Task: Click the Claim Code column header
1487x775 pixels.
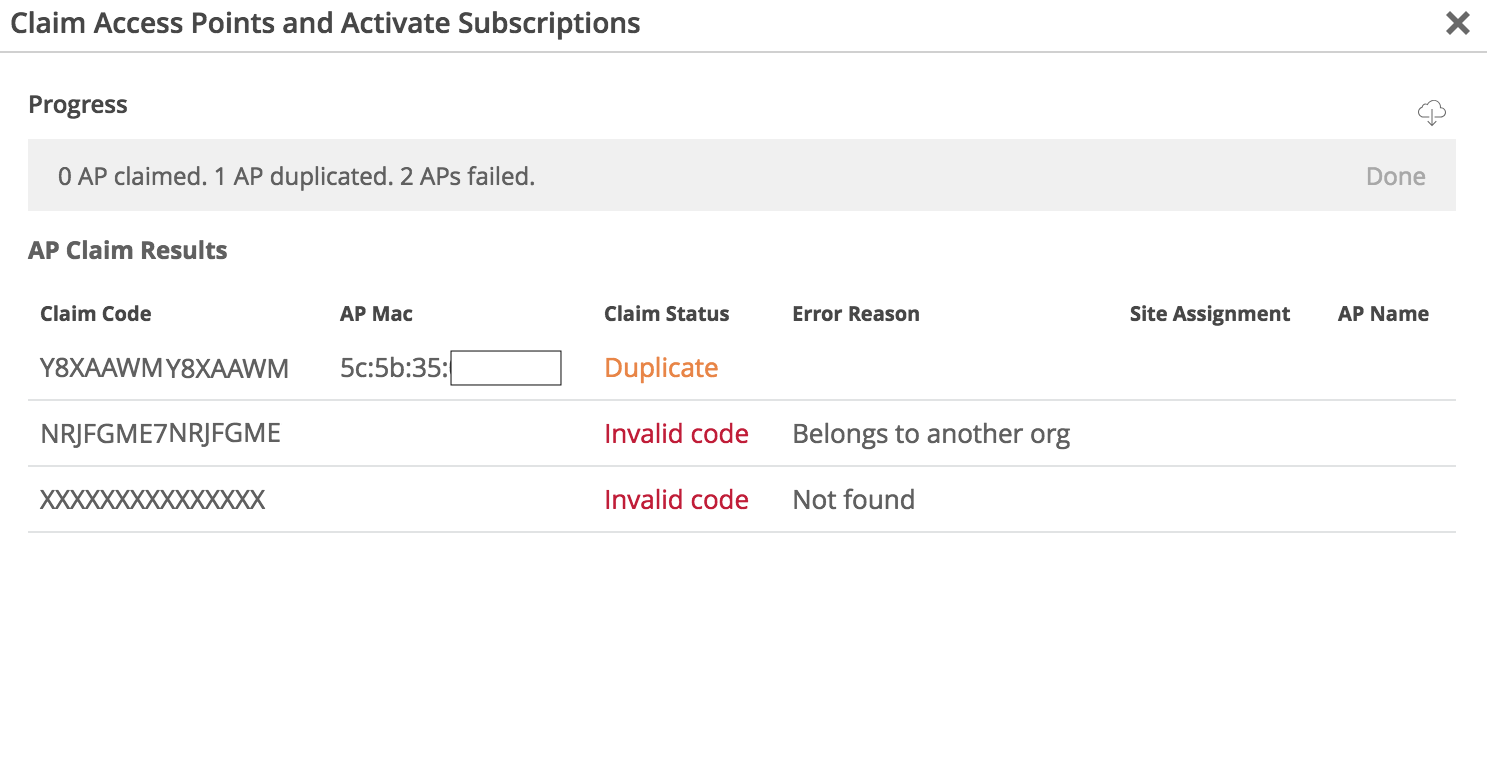Action: [96, 314]
